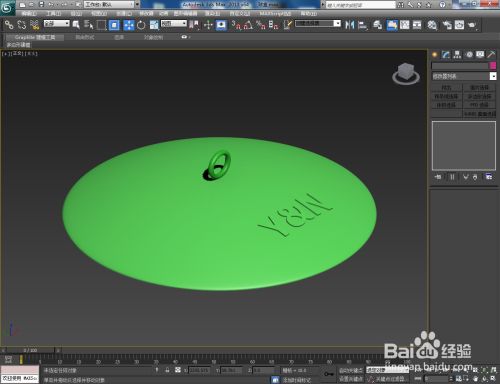This screenshot has height=384, width=500.
Task: Open the Select by Name dialog
Action: 89,25
